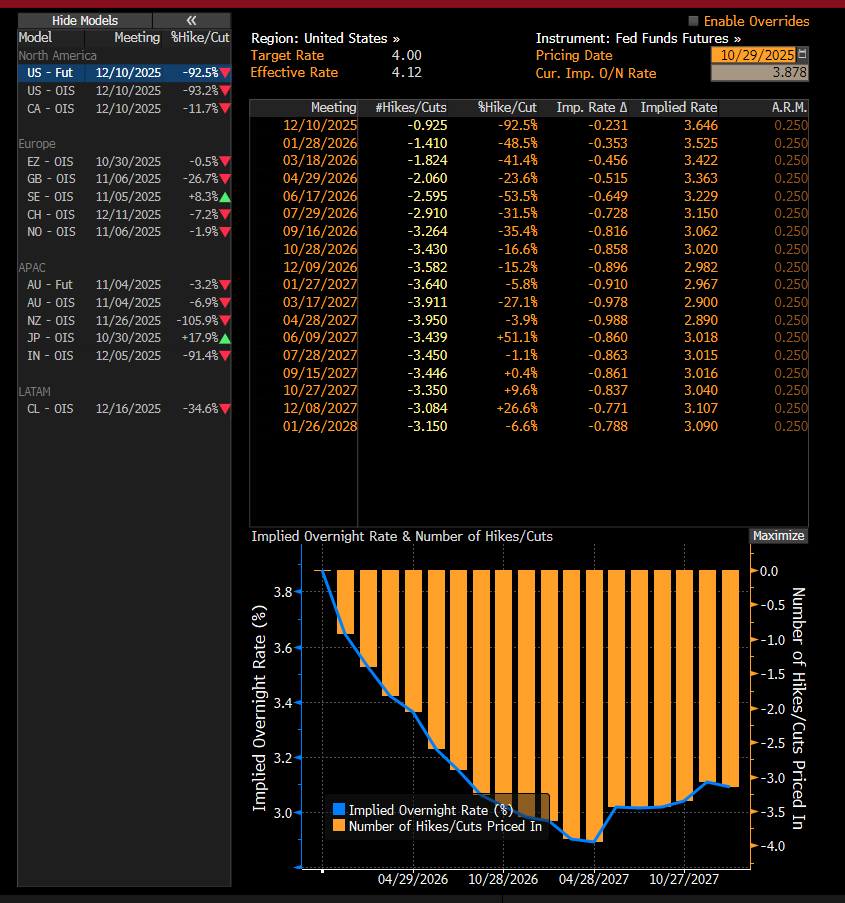
Task: Click the 01/26/2028 meeting date in table
Action: [320, 427]
